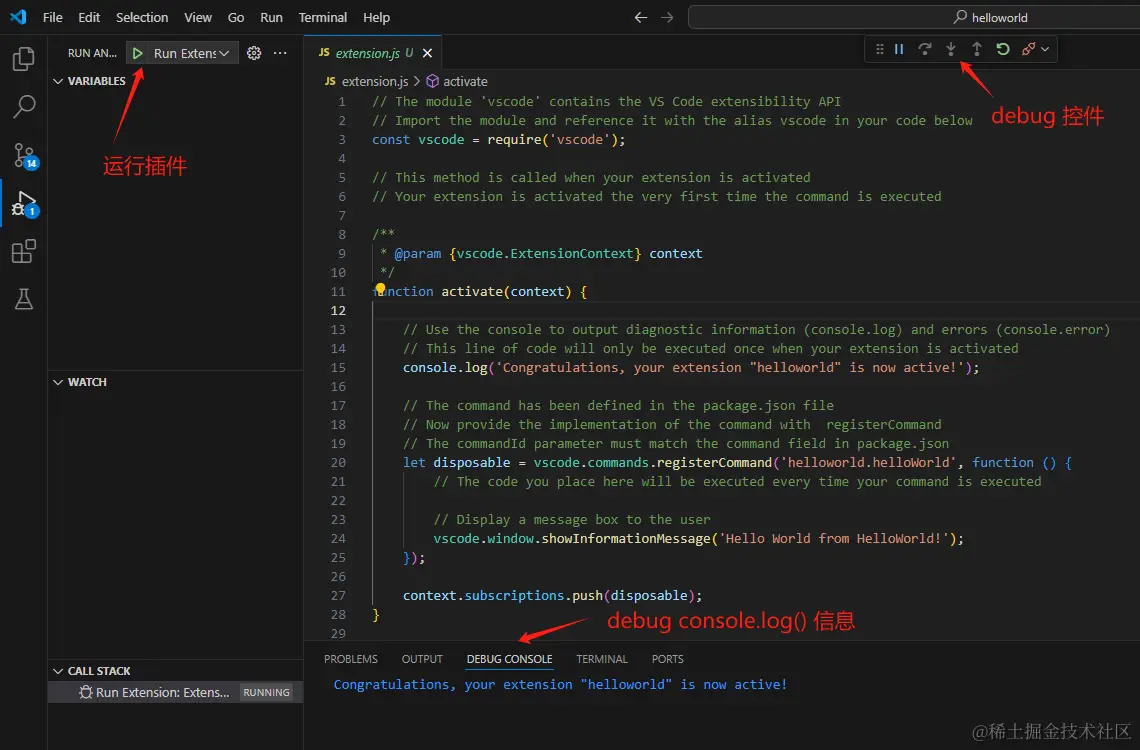
Task: Click Step Into in debug toolbar
Action: tap(951, 49)
